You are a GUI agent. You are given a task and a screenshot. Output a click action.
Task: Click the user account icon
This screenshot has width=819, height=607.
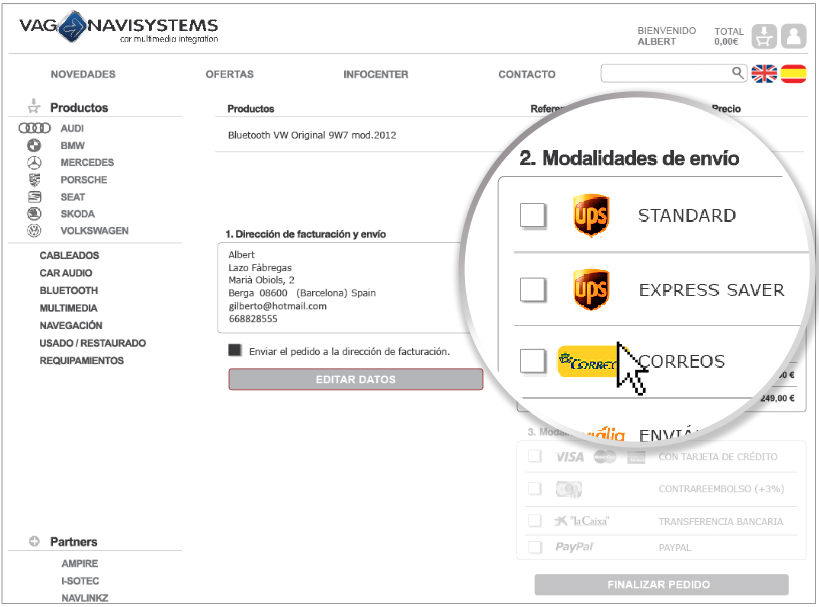tap(793, 36)
